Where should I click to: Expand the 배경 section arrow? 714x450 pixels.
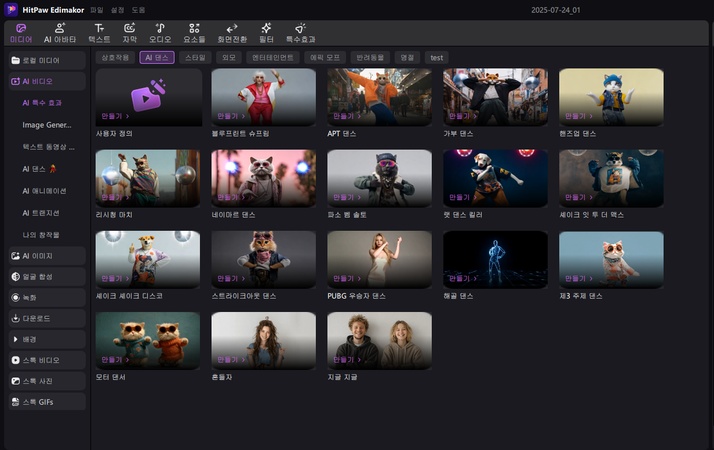15,339
